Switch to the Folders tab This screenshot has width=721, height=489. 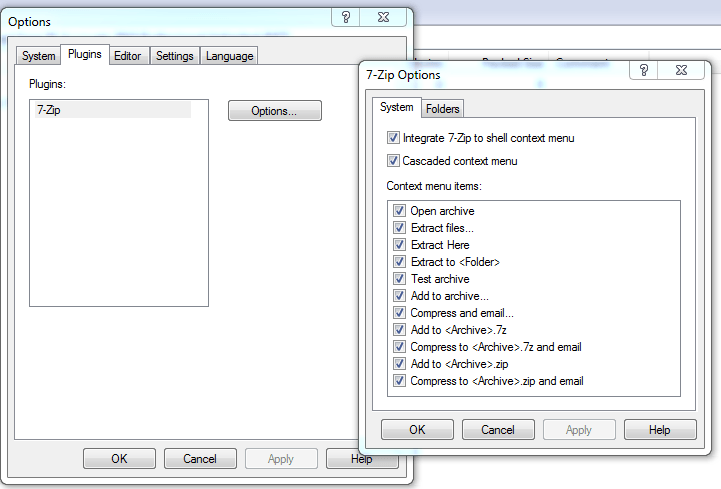pyautogui.click(x=442, y=108)
